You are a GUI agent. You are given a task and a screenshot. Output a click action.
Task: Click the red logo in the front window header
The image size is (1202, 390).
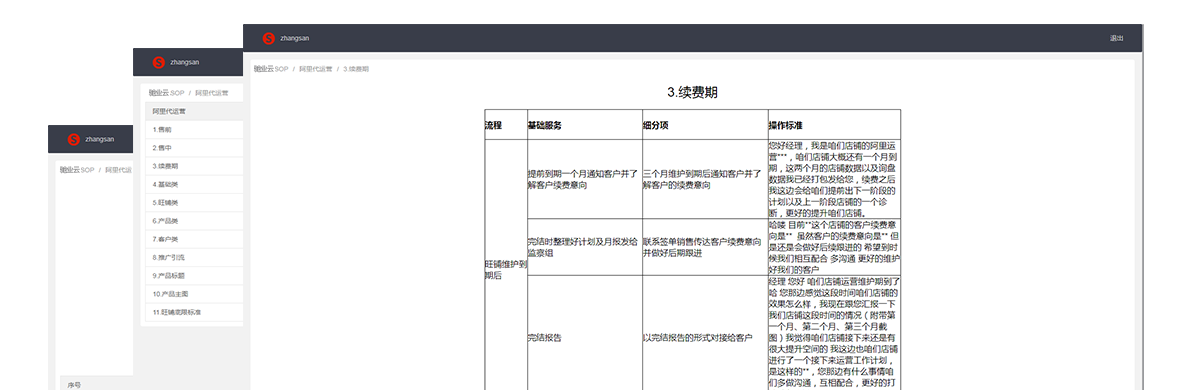tap(268, 38)
